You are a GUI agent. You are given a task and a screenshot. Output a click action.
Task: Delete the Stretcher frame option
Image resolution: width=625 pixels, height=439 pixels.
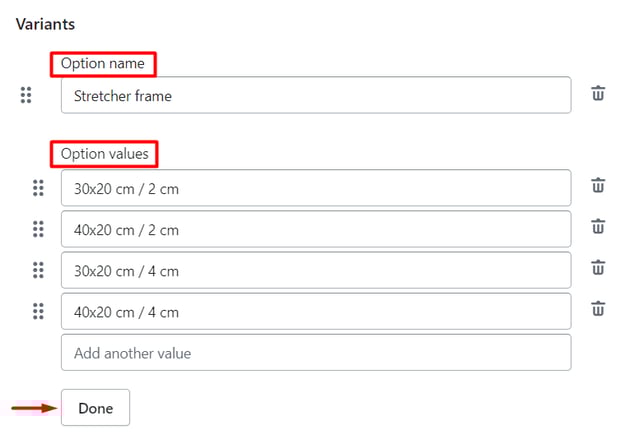pos(598,94)
